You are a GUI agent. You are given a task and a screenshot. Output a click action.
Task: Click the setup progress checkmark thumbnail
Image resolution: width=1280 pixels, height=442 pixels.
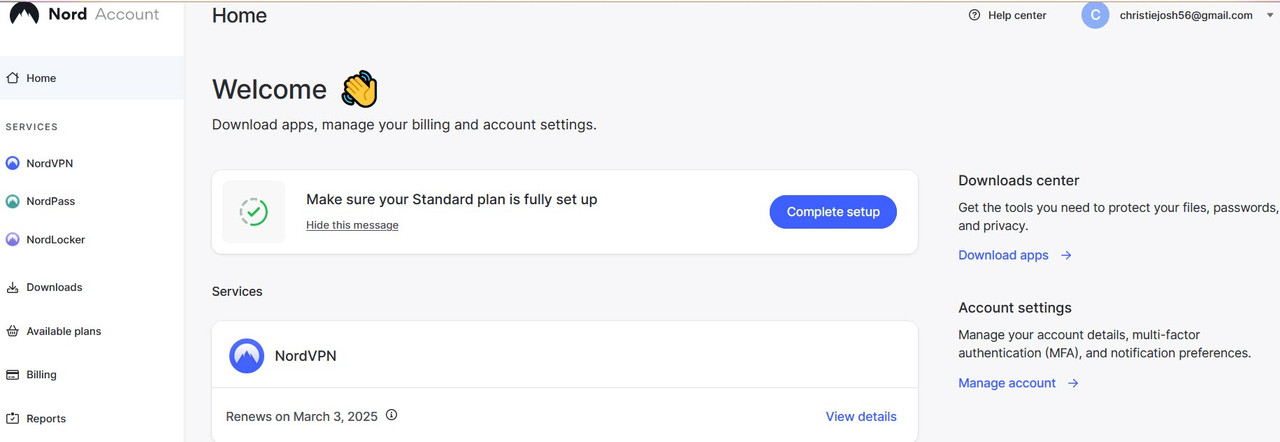point(253,212)
